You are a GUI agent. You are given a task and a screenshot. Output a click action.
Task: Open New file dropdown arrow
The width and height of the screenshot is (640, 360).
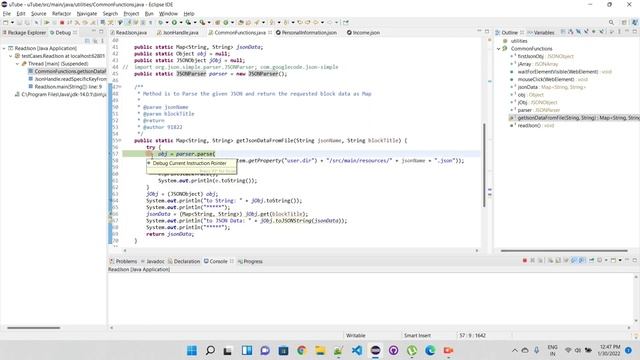(x=13, y=22)
